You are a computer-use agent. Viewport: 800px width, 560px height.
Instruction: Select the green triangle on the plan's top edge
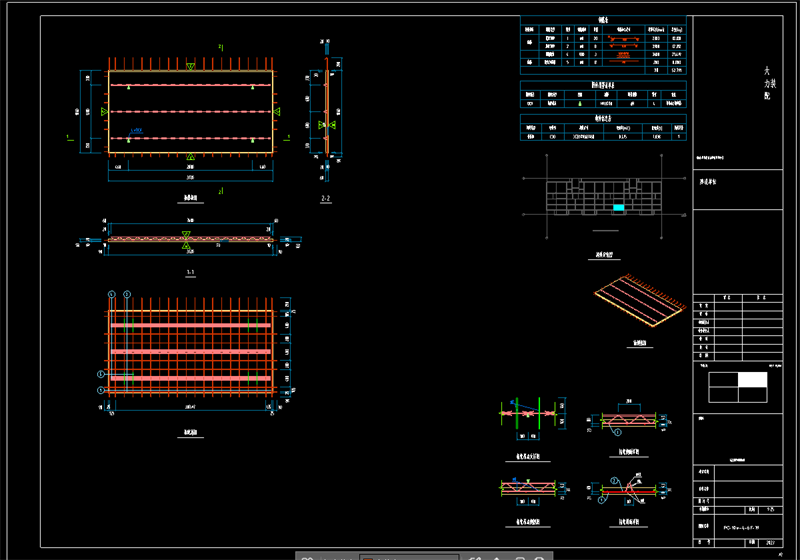click(x=190, y=67)
